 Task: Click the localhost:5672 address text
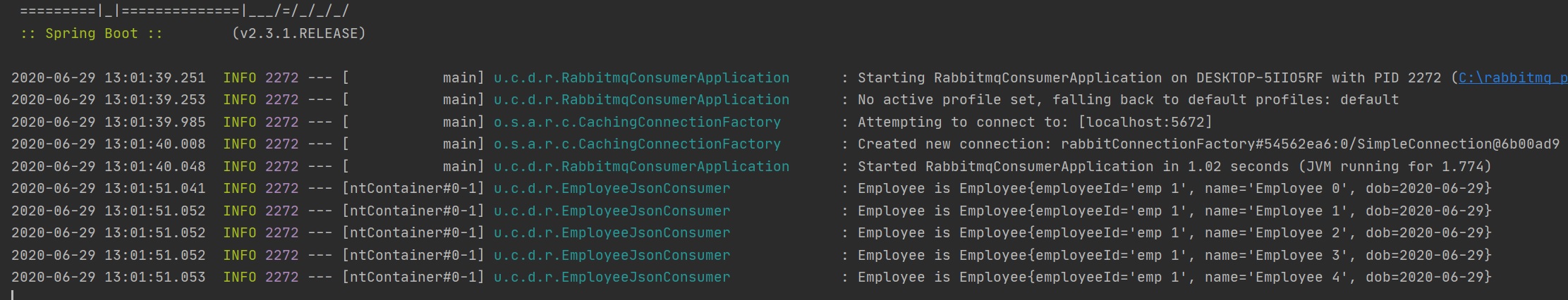1145,122
